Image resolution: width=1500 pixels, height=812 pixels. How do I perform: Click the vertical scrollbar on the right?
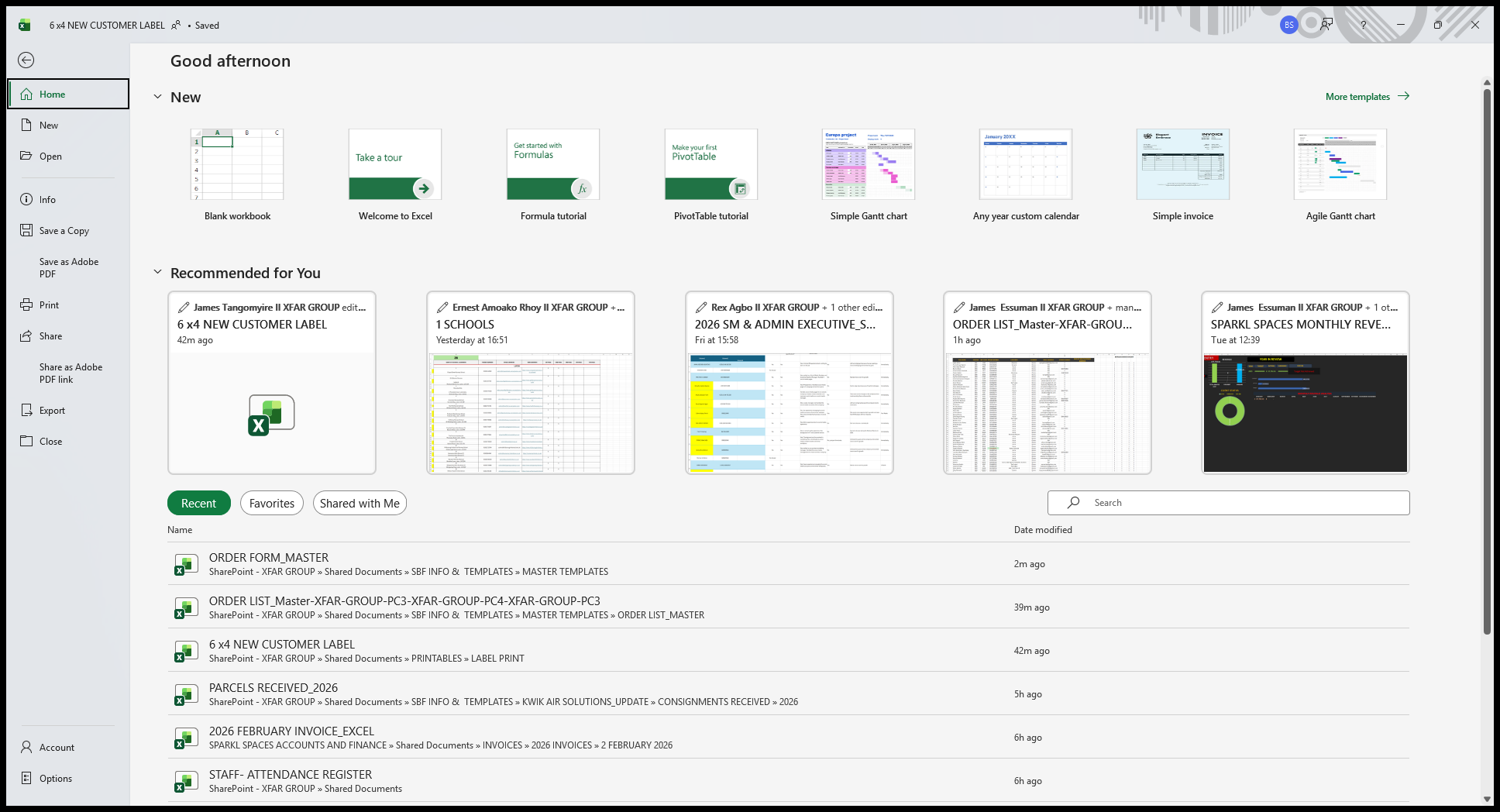coord(1486,356)
